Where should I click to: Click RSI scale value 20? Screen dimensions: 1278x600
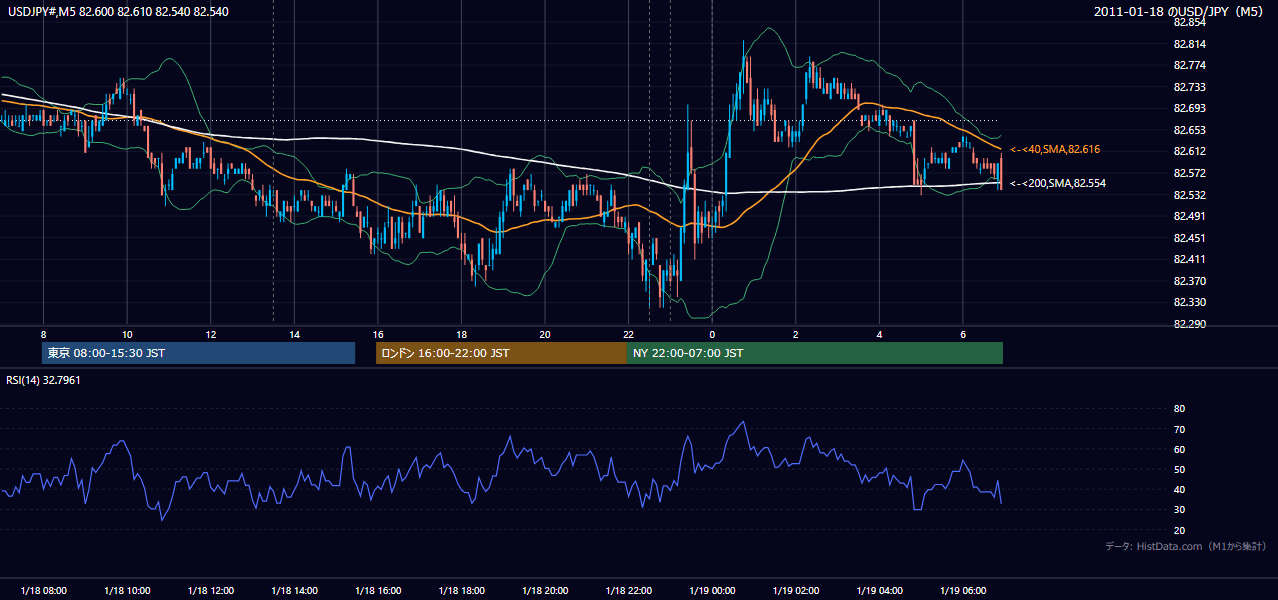click(x=1179, y=530)
